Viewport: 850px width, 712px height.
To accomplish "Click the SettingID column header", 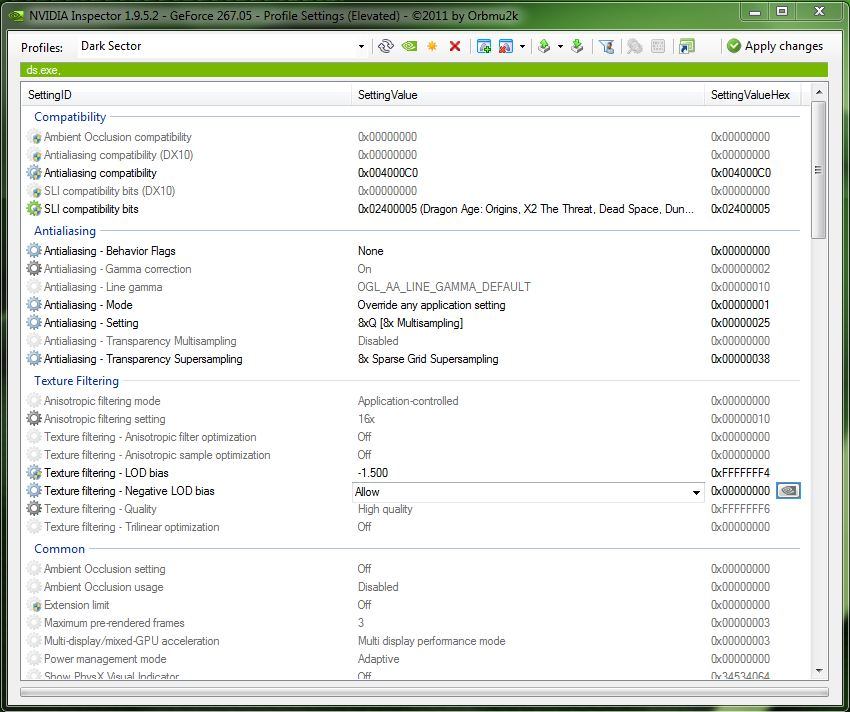I will (x=186, y=95).
